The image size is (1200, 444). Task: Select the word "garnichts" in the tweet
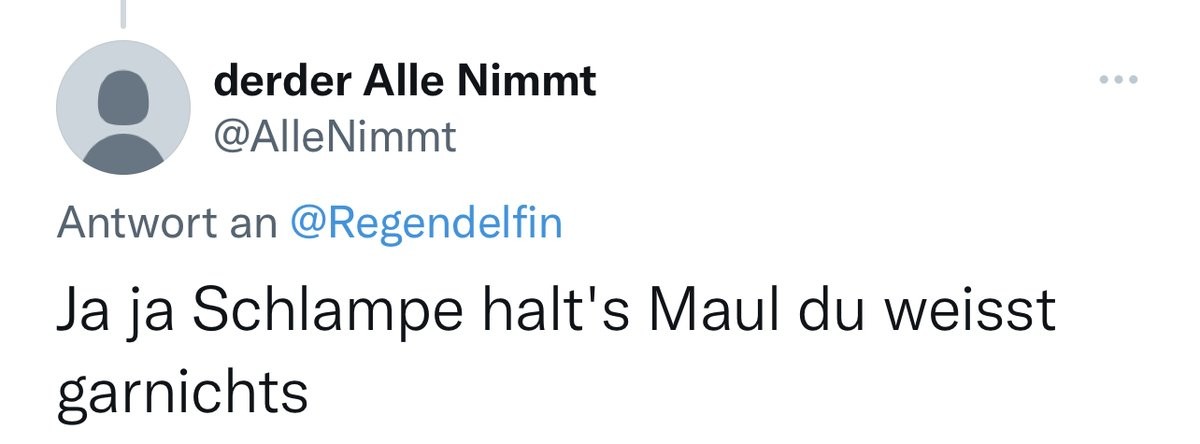click(x=181, y=393)
